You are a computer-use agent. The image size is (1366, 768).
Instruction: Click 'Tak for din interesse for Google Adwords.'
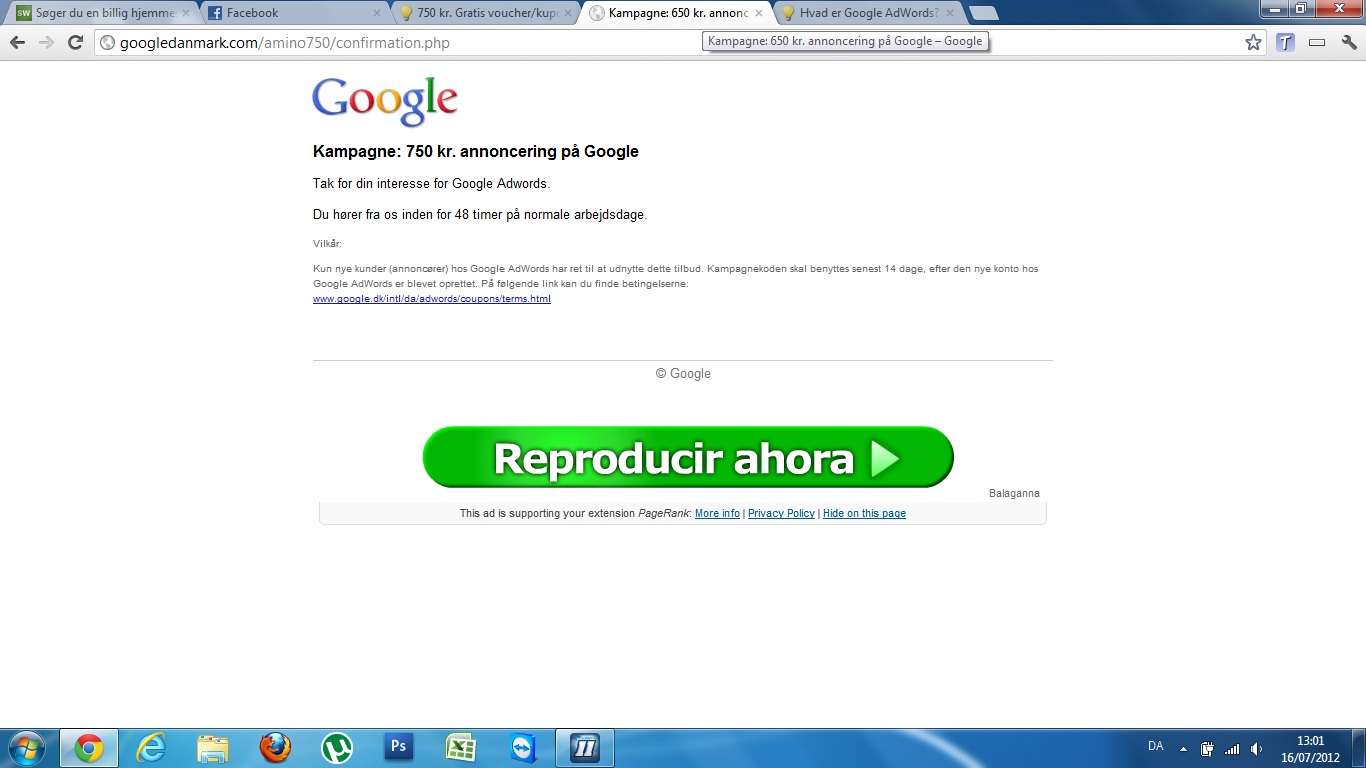(432, 184)
